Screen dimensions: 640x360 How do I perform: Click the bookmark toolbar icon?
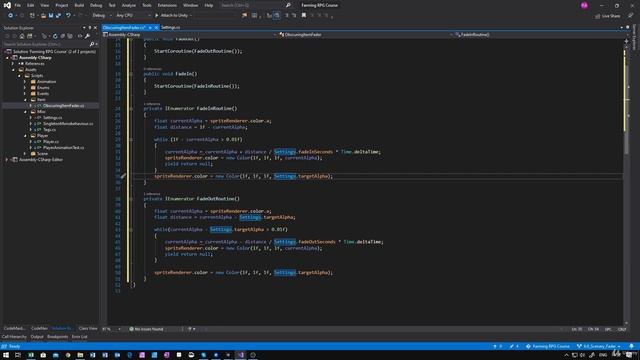point(304,16)
